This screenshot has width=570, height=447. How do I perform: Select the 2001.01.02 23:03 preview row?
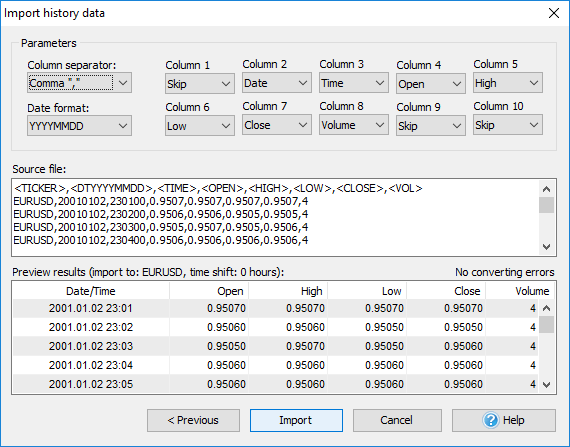coord(275,346)
